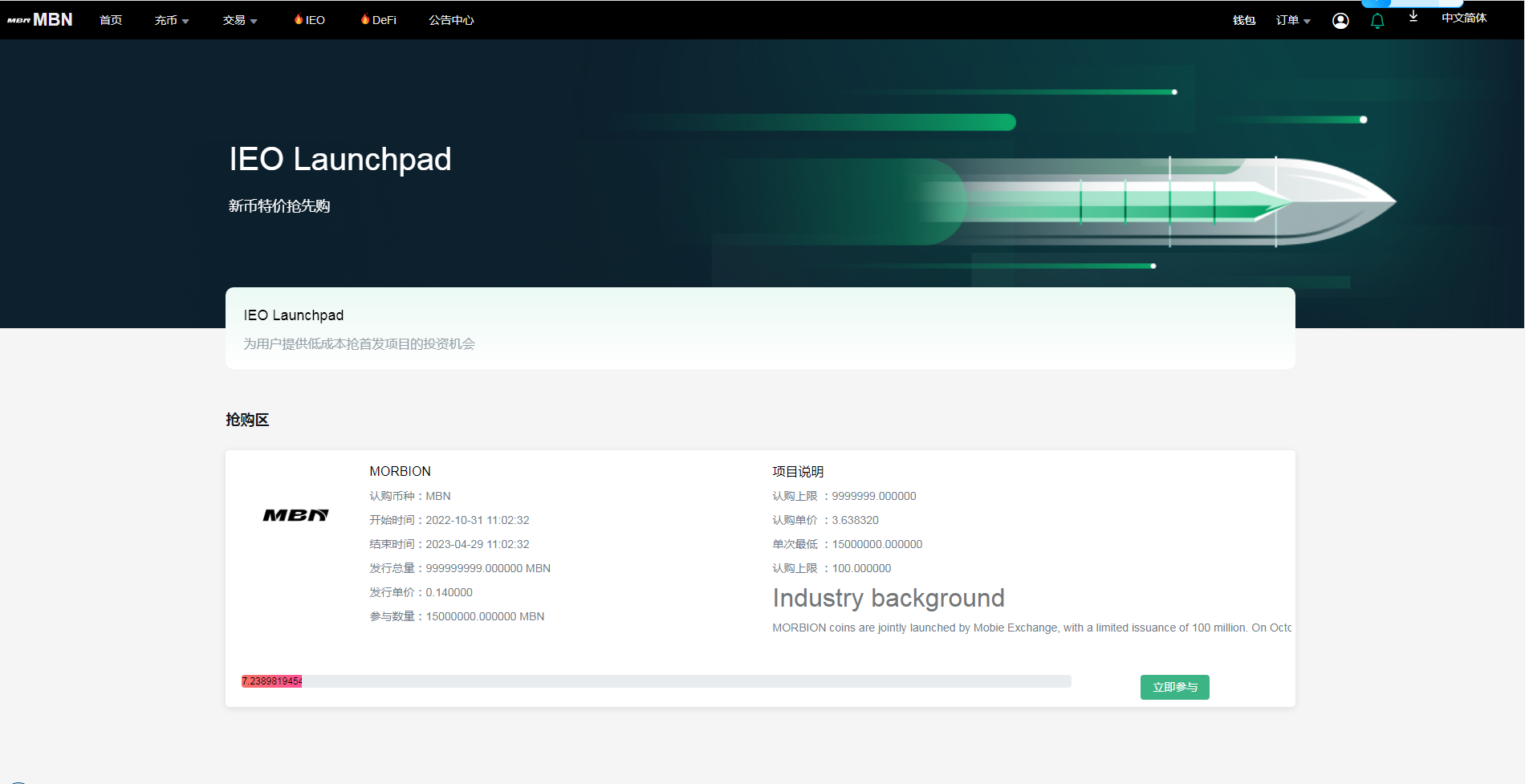
Task: Open the 公告中心 announcement center
Action: pos(451,20)
